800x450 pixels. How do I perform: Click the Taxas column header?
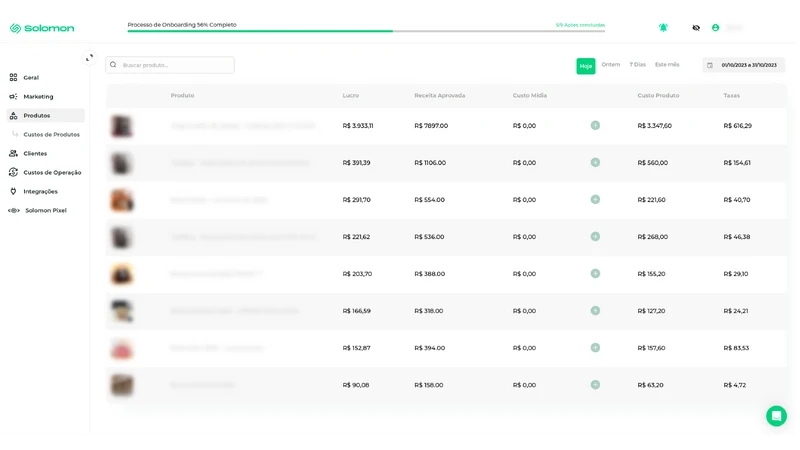731,95
